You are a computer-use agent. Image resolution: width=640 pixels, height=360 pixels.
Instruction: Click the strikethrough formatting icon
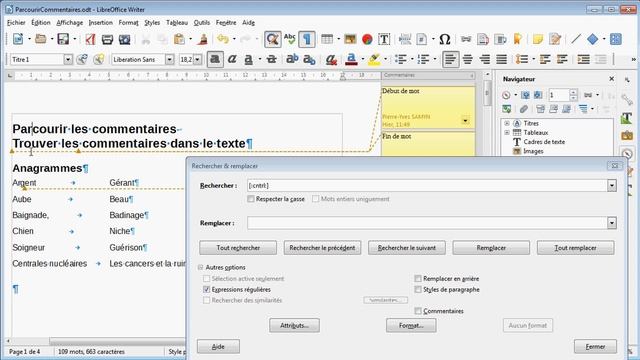point(271,60)
